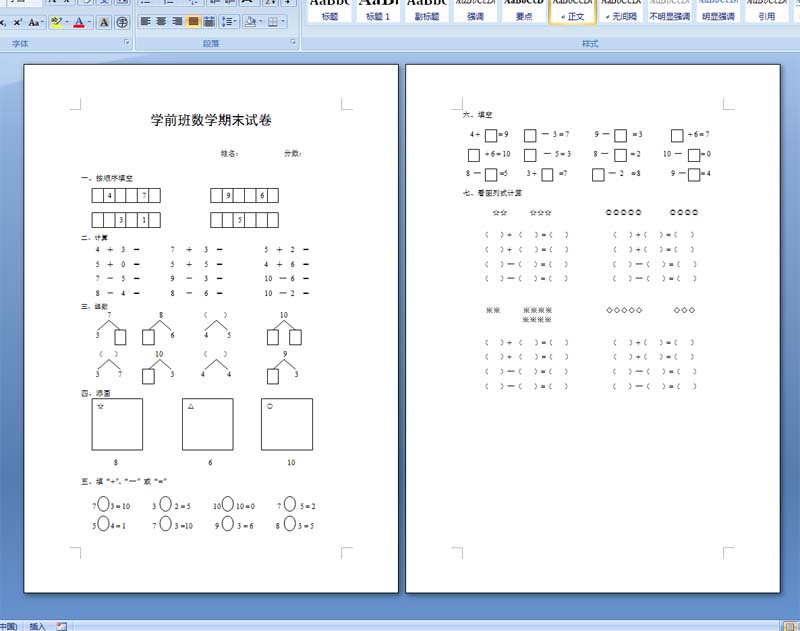Align text left

coord(145,21)
